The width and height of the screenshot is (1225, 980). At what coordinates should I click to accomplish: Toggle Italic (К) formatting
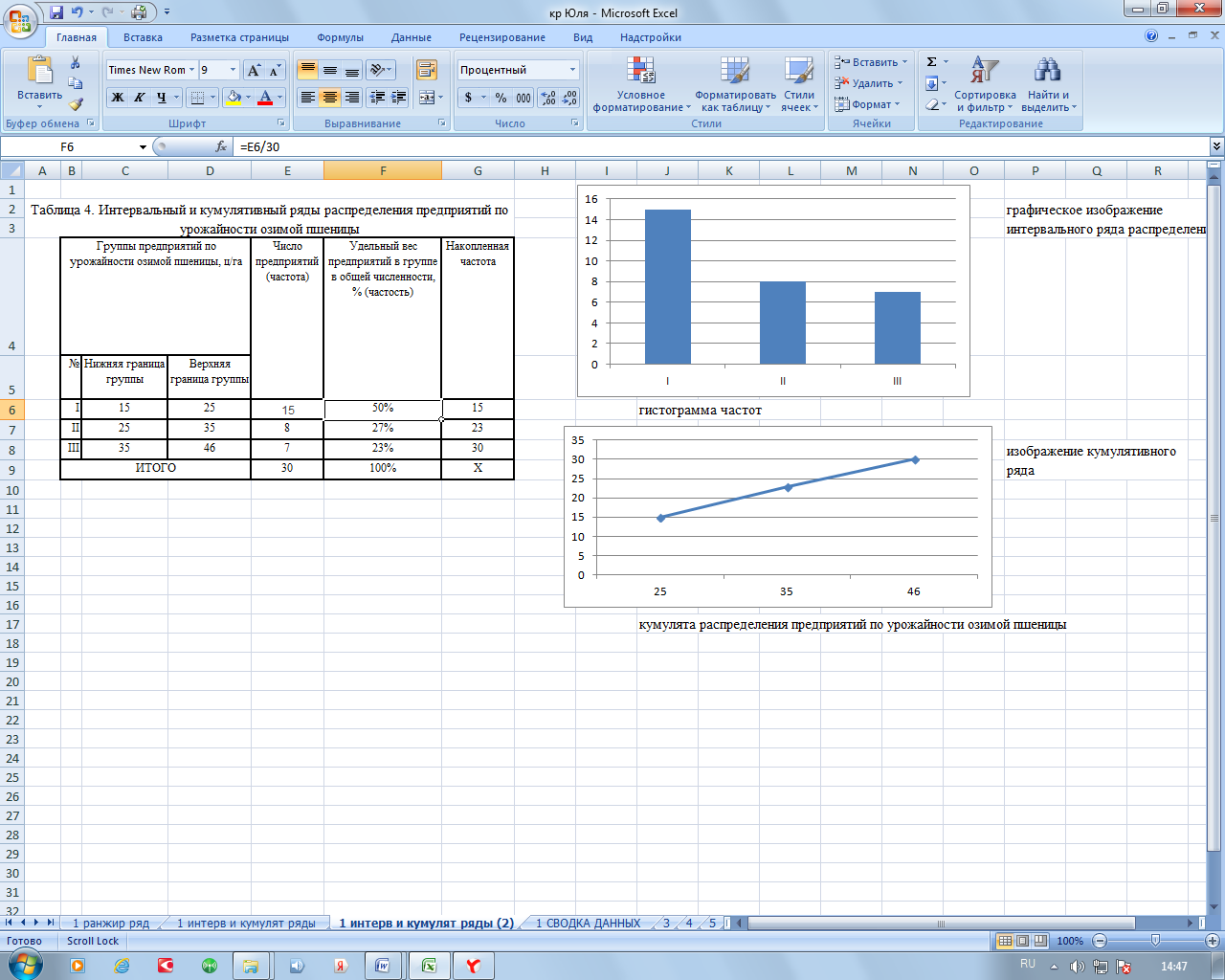139,98
